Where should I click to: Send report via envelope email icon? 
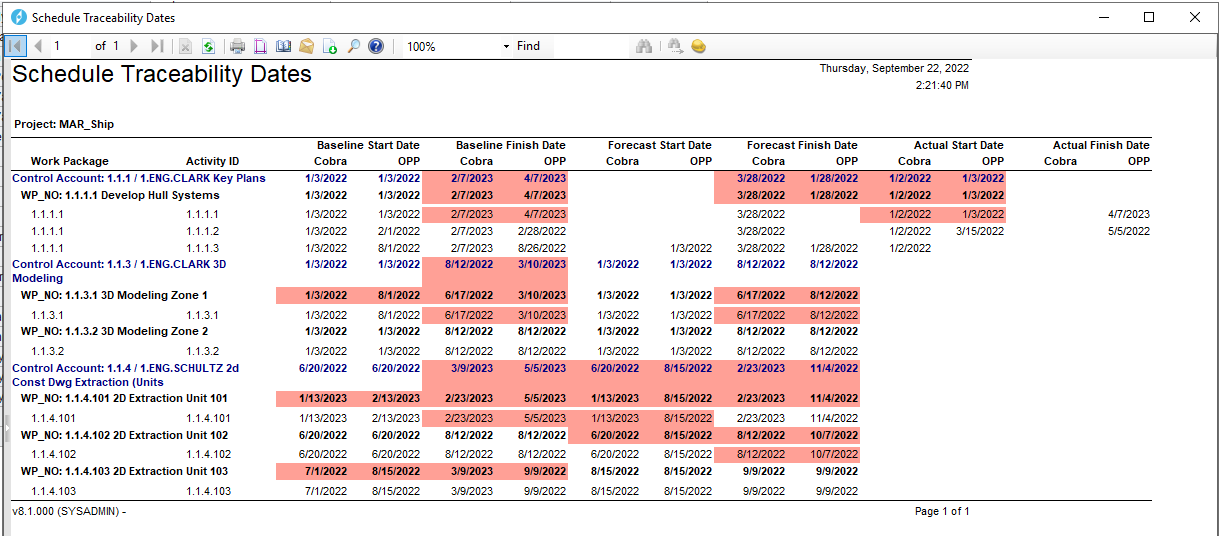(307, 46)
